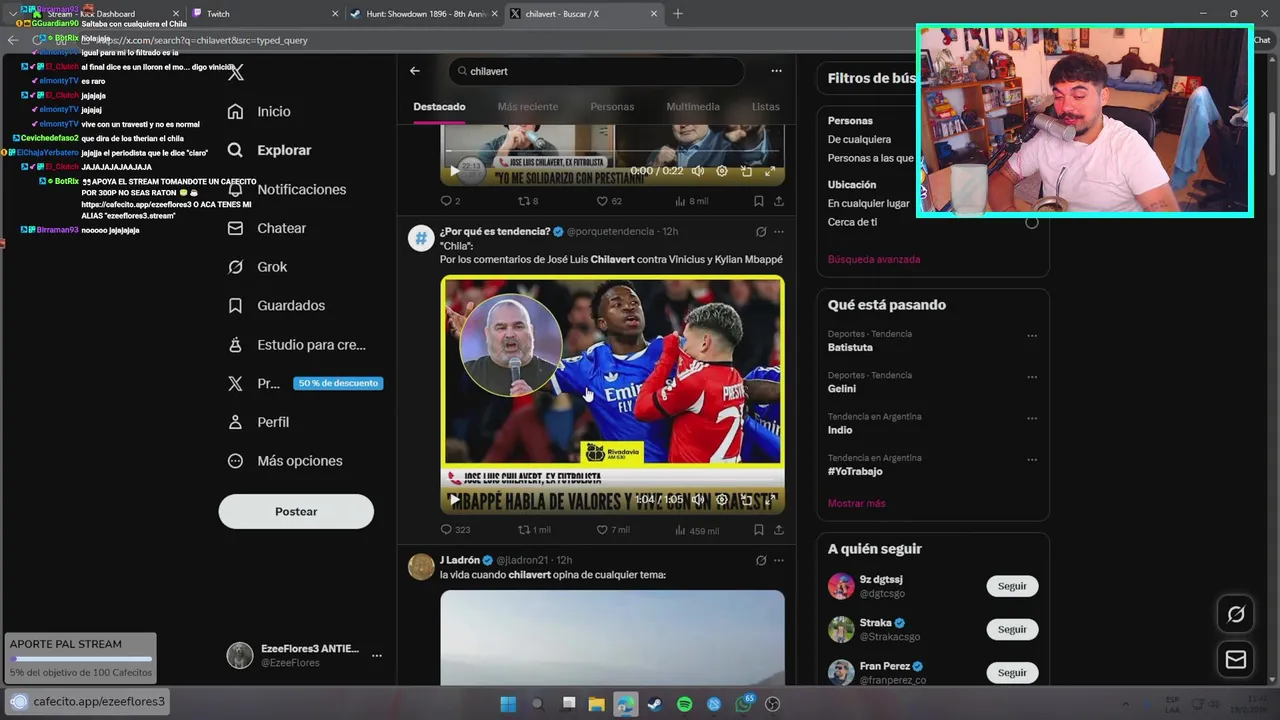
Task: Follow Straka with Seguir button
Action: pos(1012,629)
